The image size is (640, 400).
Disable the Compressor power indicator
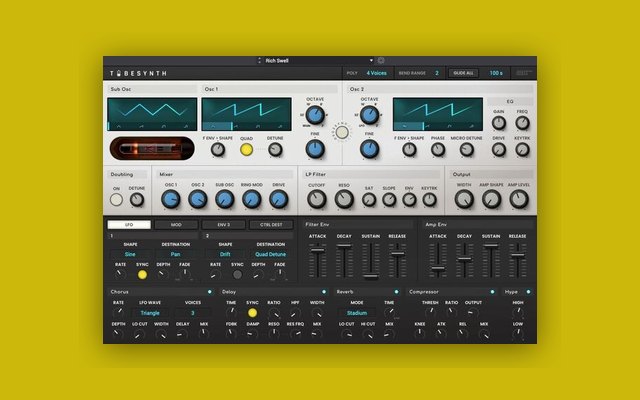pyautogui.click(x=492, y=292)
